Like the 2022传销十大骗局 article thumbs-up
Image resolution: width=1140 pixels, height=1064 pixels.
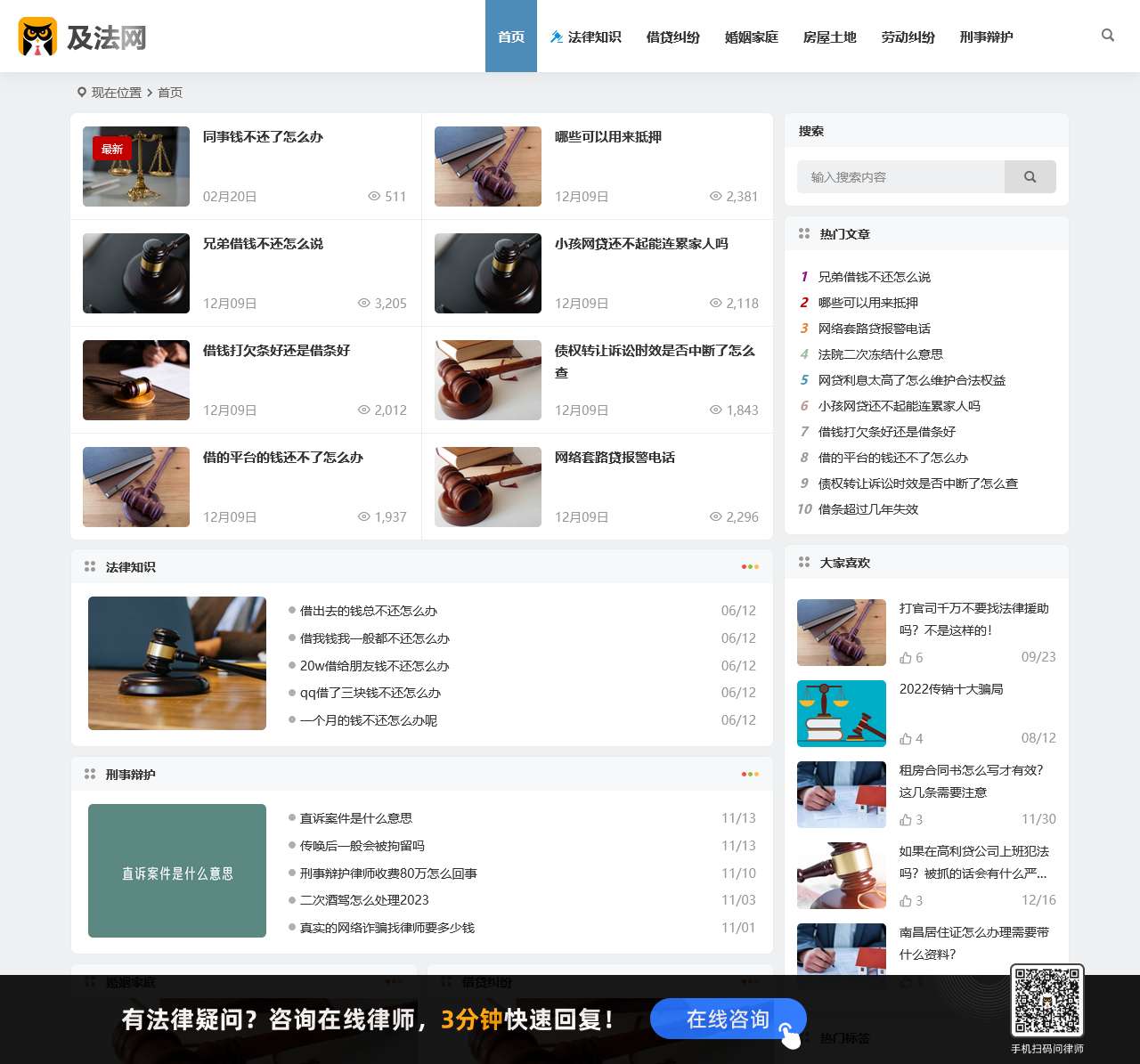point(906,739)
